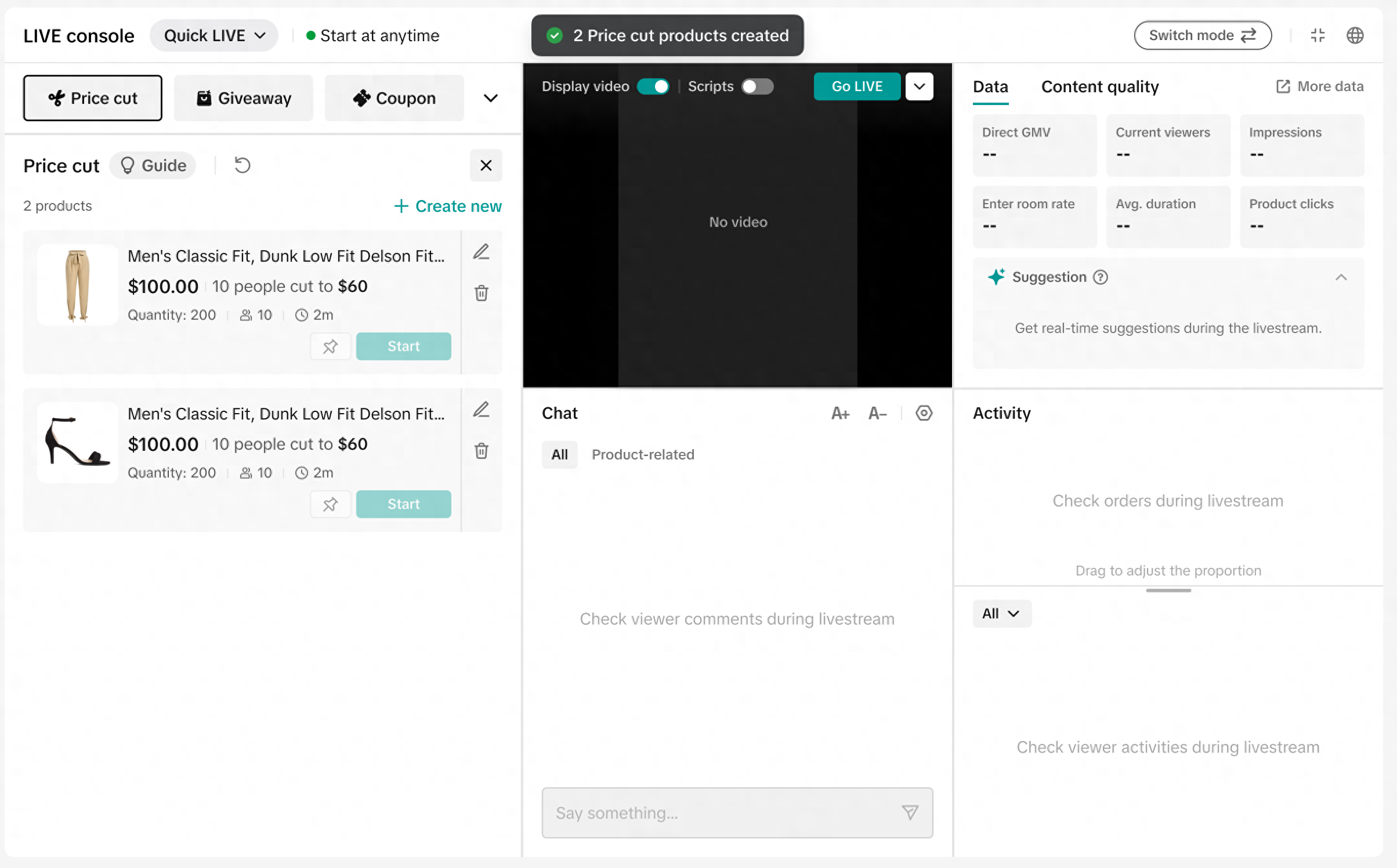Pin the black heels product
This screenshot has width=1397, height=868.
(330, 504)
